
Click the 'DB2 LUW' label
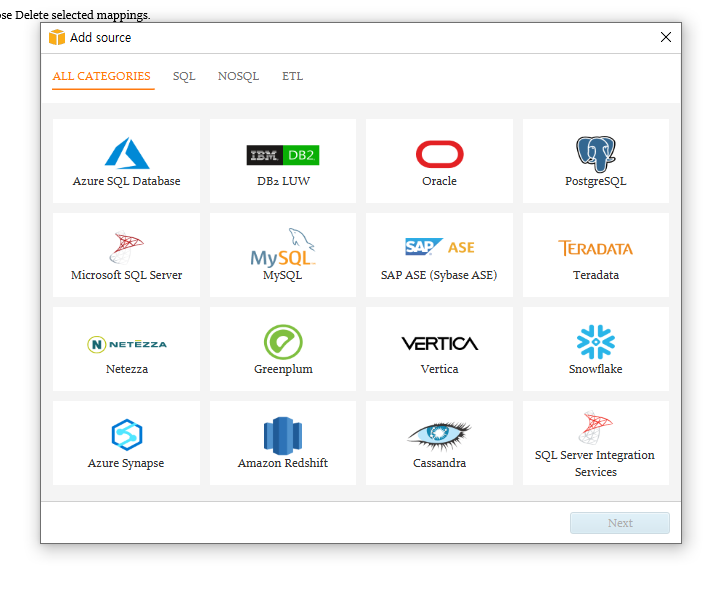[x=283, y=181]
